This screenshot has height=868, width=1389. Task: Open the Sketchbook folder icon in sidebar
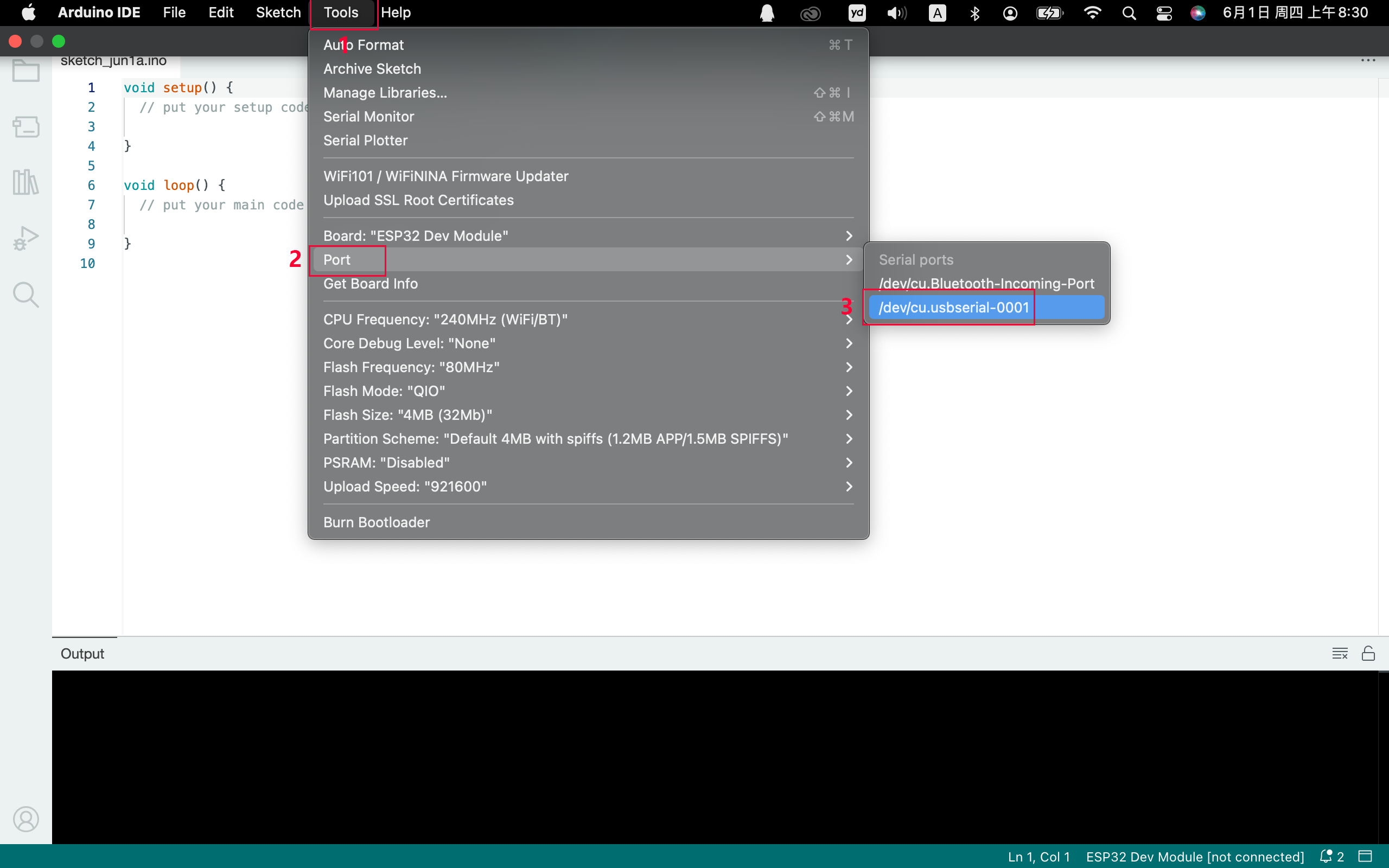(26, 71)
